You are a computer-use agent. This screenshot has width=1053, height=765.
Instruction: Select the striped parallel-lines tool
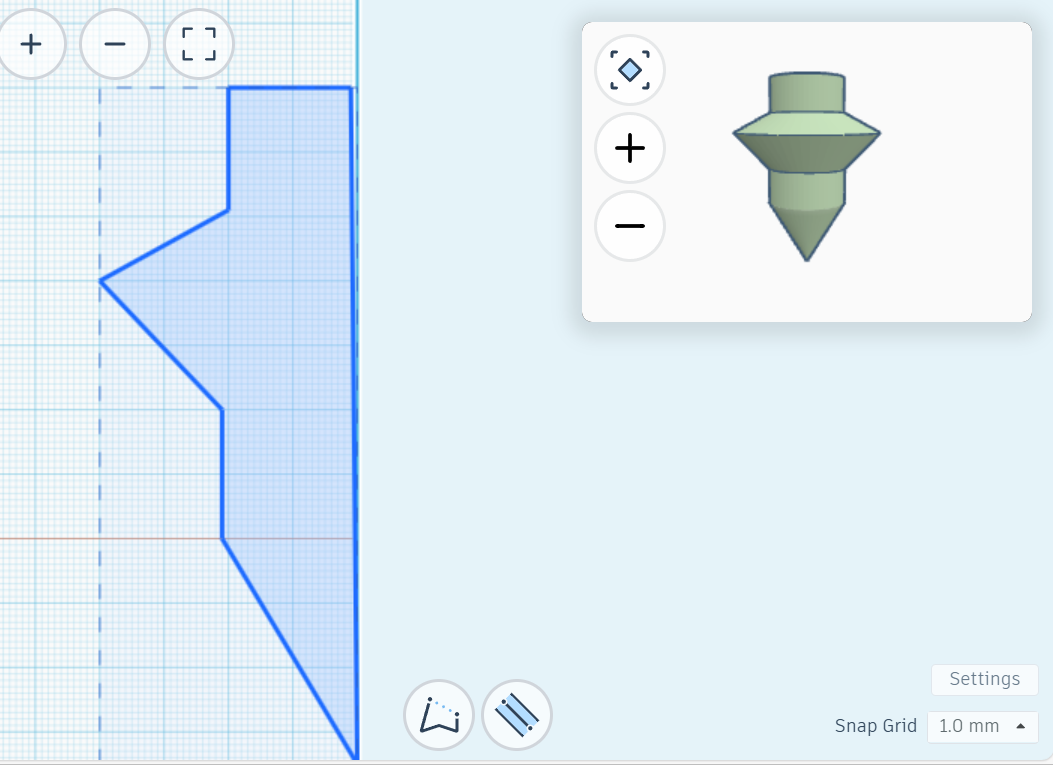(x=517, y=715)
